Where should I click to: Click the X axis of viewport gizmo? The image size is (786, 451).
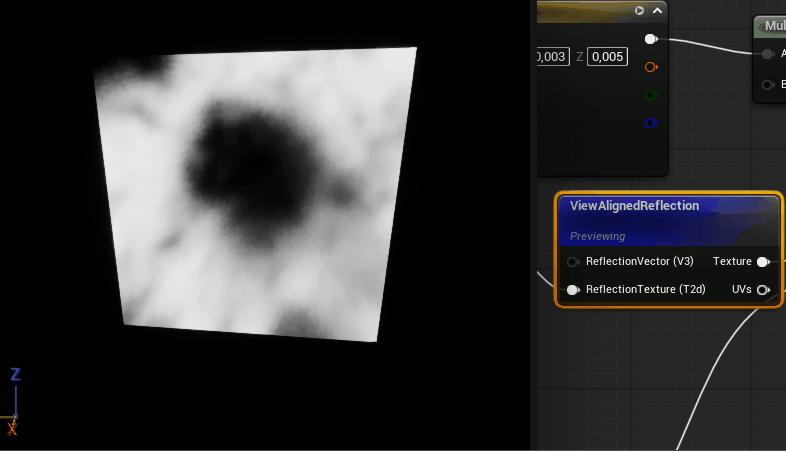(x=12, y=428)
